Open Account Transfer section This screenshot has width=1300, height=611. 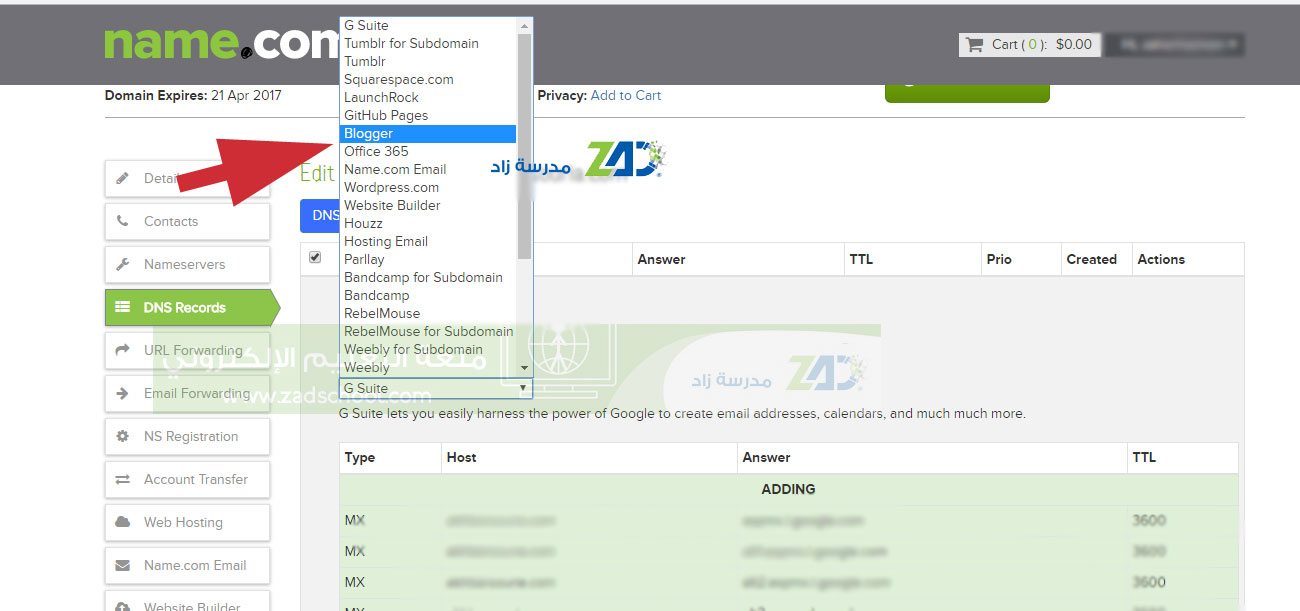pos(187,479)
